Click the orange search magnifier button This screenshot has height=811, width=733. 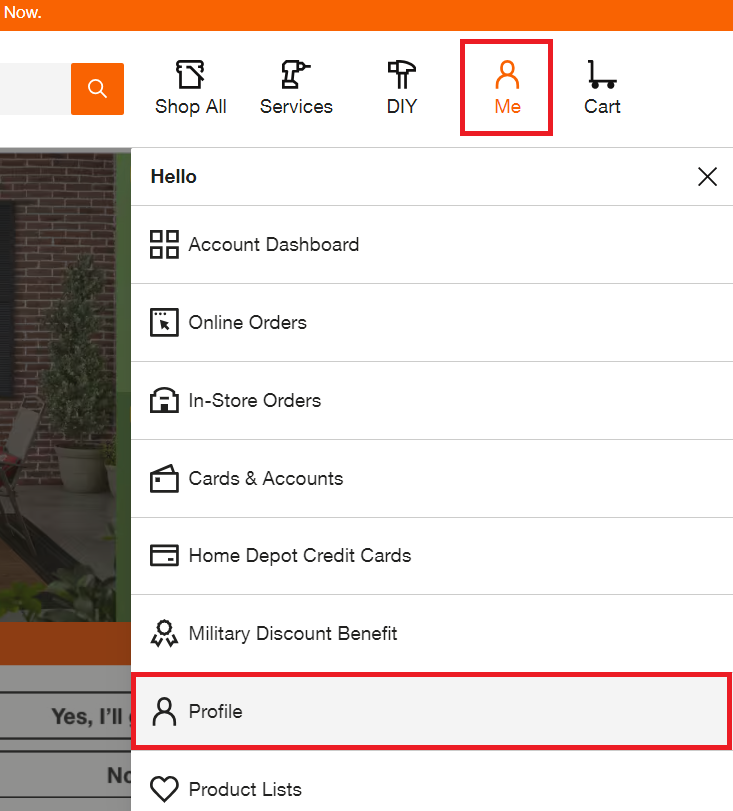click(x=97, y=89)
